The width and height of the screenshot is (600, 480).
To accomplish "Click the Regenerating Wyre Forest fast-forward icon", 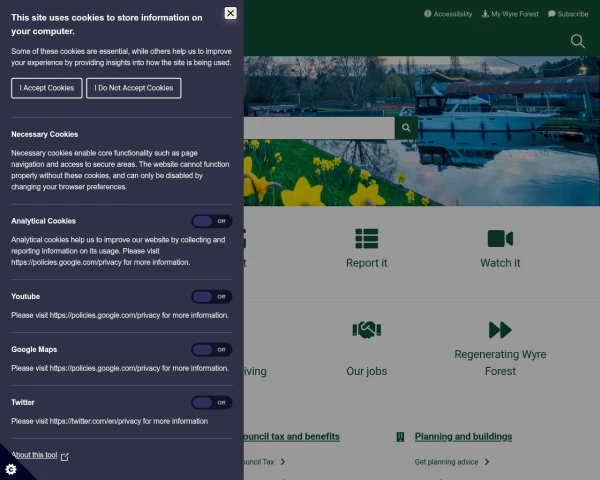I will click(x=500, y=330).
